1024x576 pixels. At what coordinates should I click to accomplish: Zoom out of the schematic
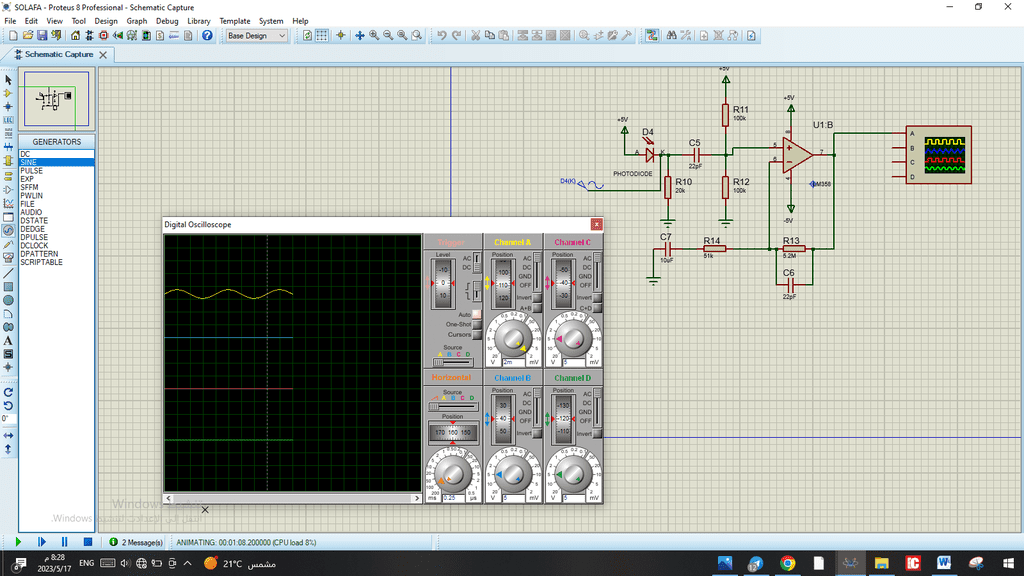pos(389,36)
